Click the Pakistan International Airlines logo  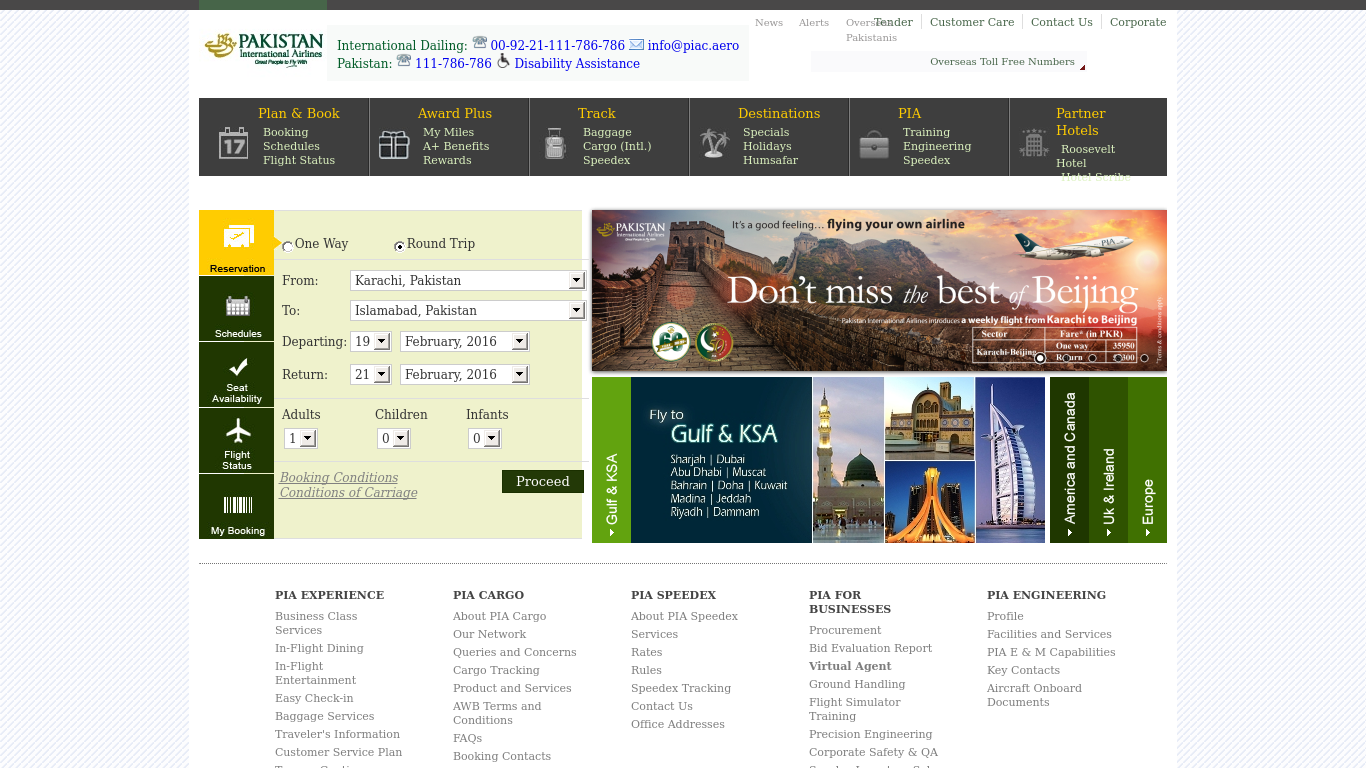point(264,49)
